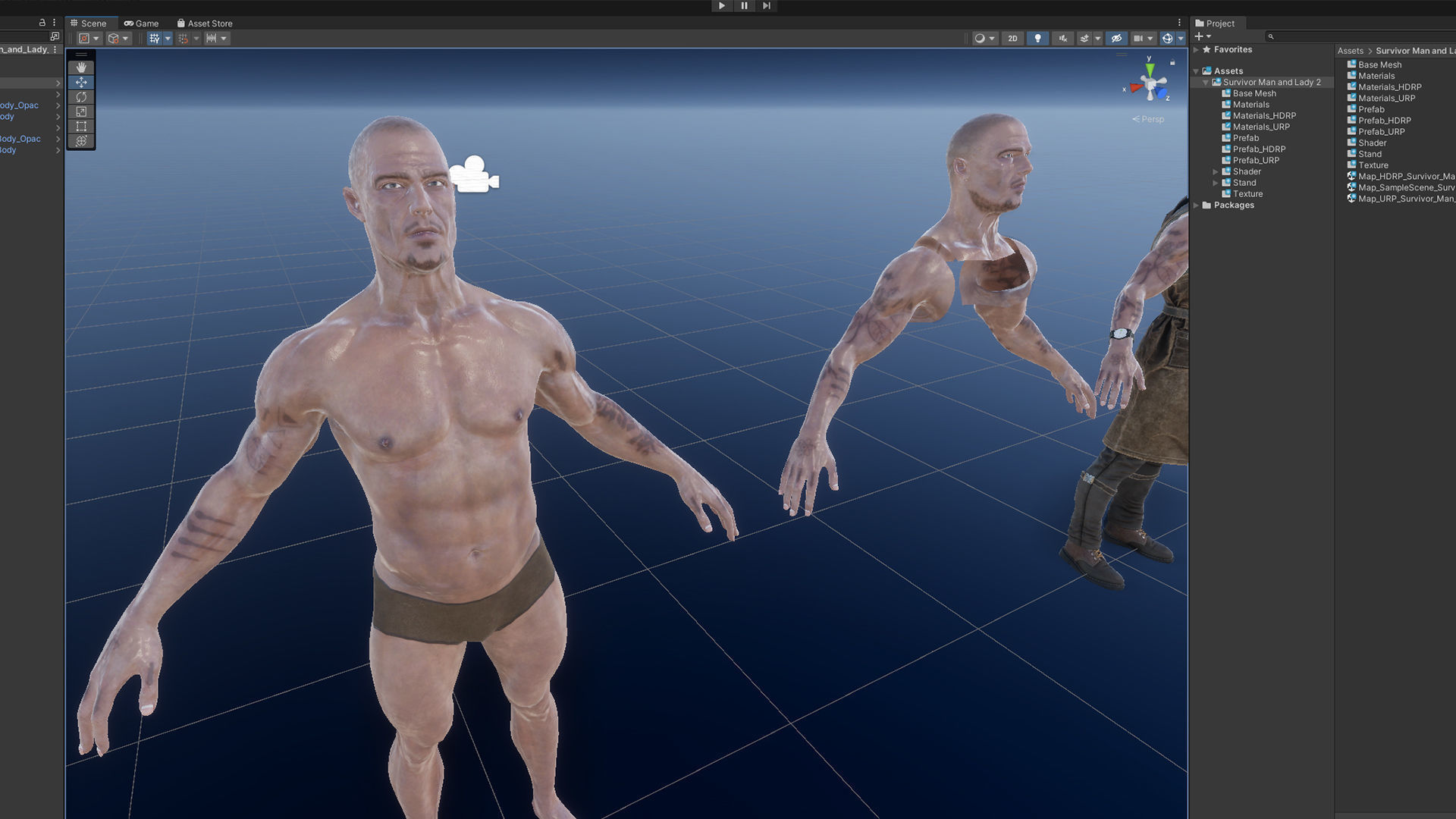Screen dimensions: 1456x819
Task: Click the tools overlay drag handle
Action: point(81,55)
